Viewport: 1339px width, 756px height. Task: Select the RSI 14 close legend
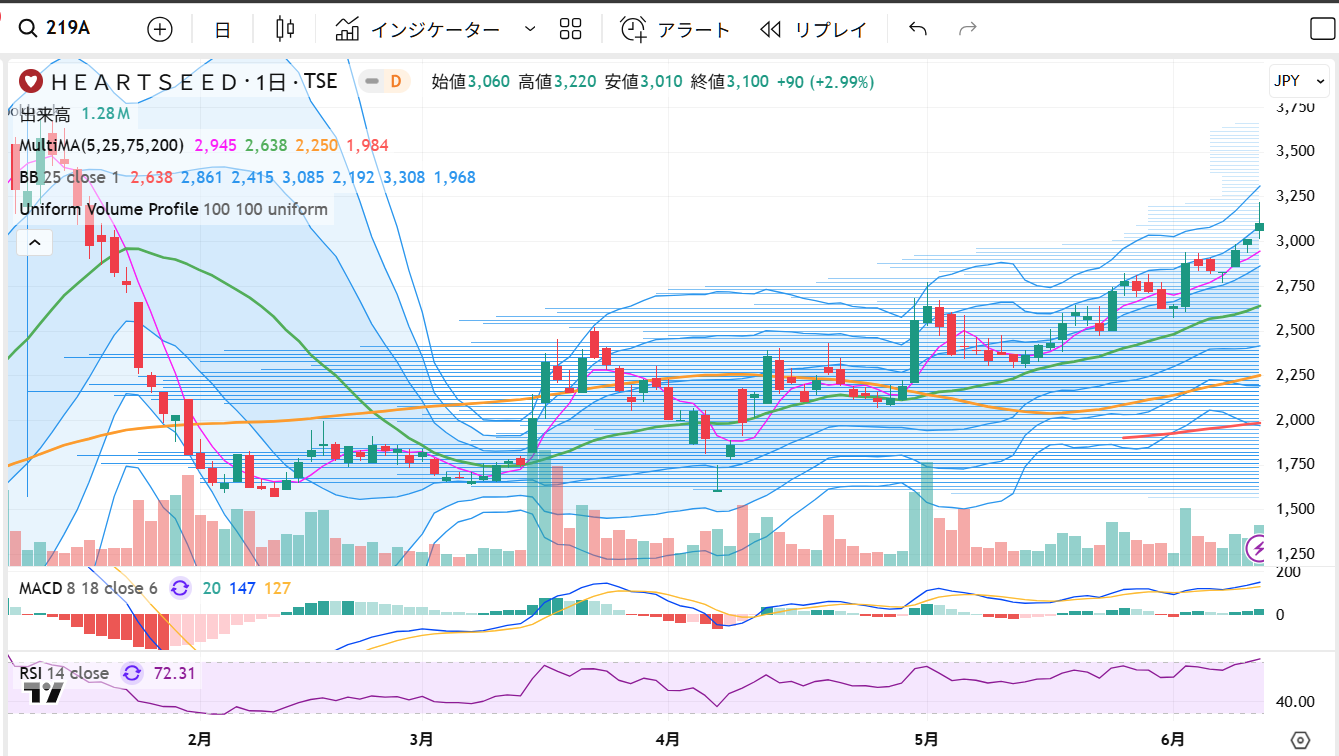pos(64,673)
